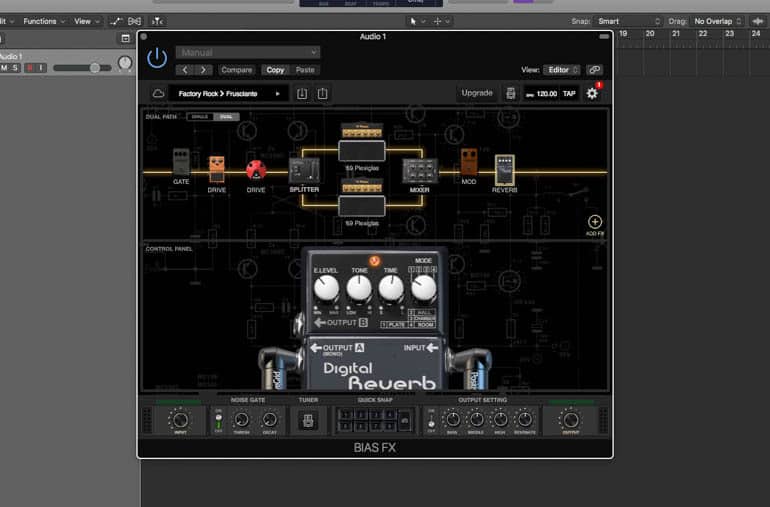Click the Noise Gate DECAY knob
The image size is (770, 507).
point(270,420)
